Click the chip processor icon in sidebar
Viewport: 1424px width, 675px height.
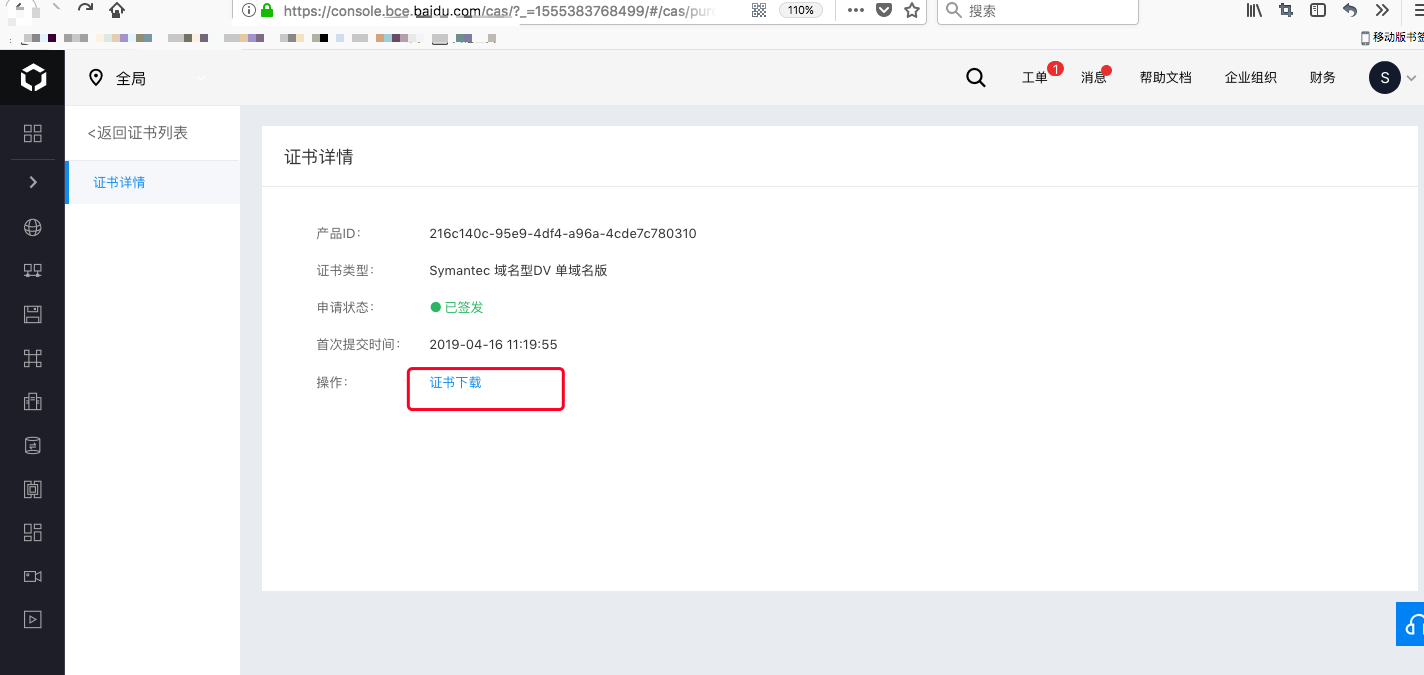point(33,489)
